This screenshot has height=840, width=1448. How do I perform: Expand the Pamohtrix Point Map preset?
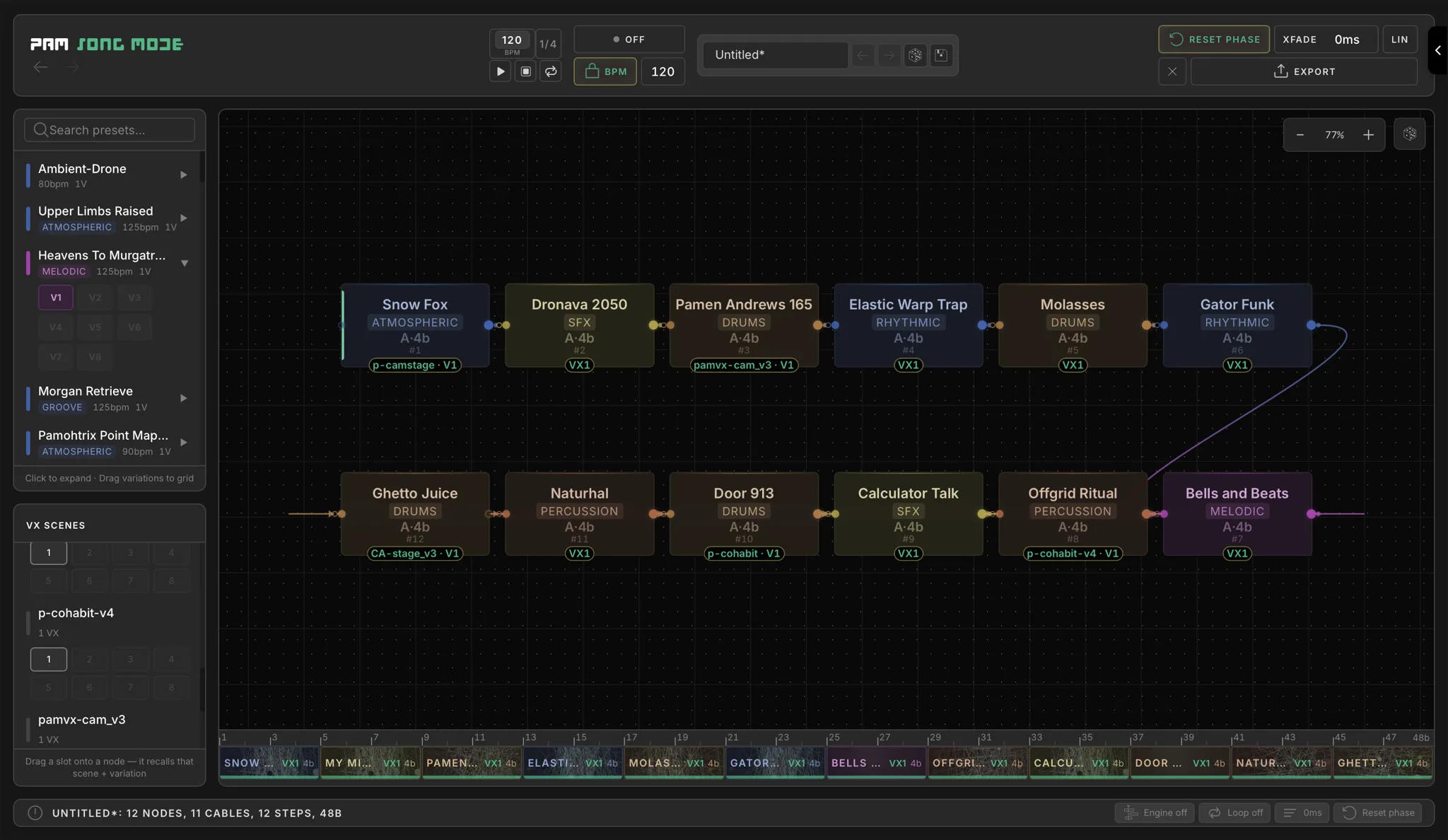coord(183,443)
